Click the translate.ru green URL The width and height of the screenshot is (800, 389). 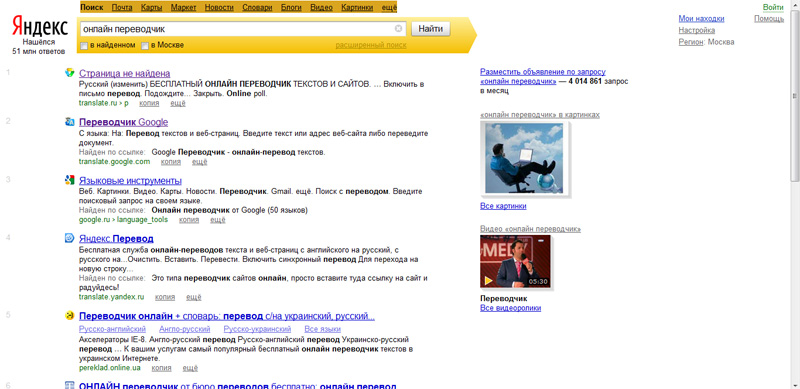(x=104, y=103)
